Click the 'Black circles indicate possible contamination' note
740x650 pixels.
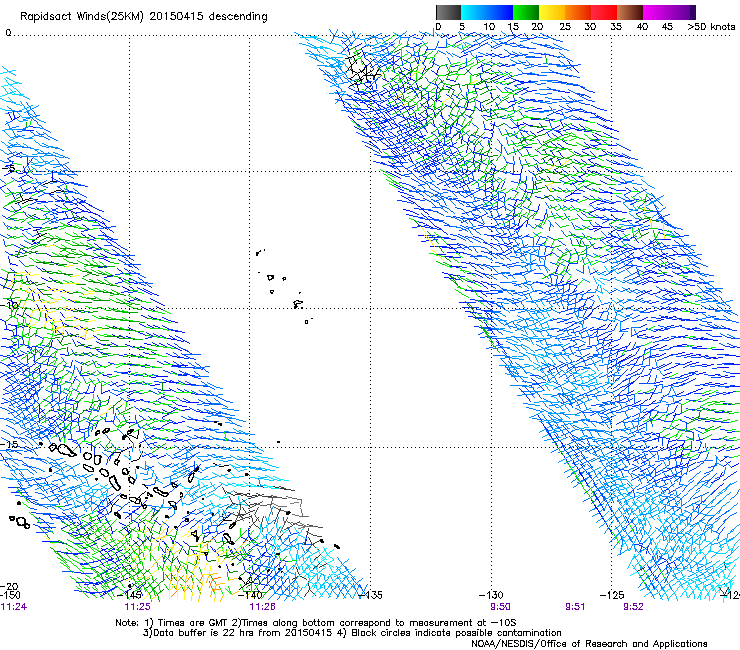click(x=456, y=633)
